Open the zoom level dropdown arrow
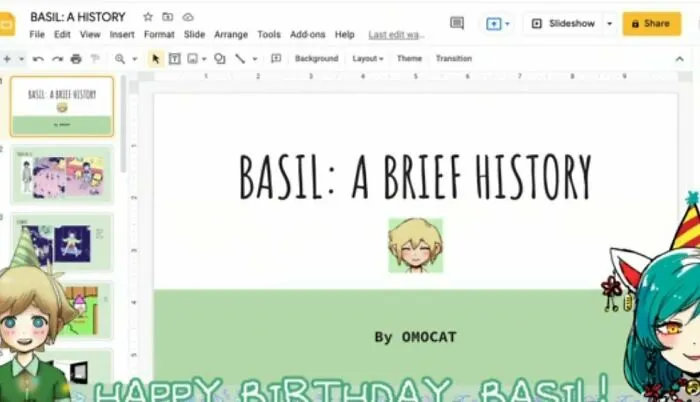700x402 pixels. 134,59
